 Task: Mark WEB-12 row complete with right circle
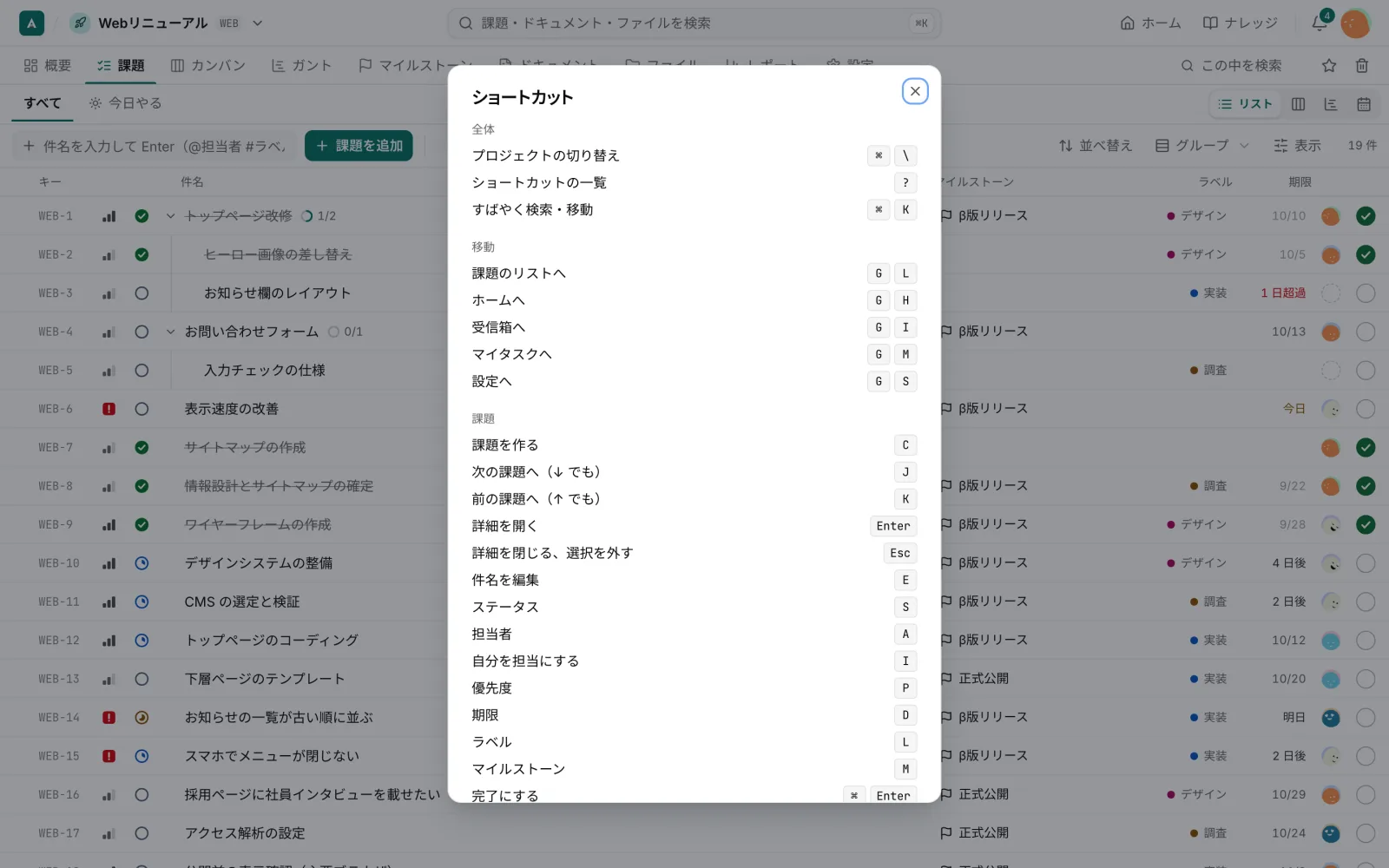pos(1366,641)
